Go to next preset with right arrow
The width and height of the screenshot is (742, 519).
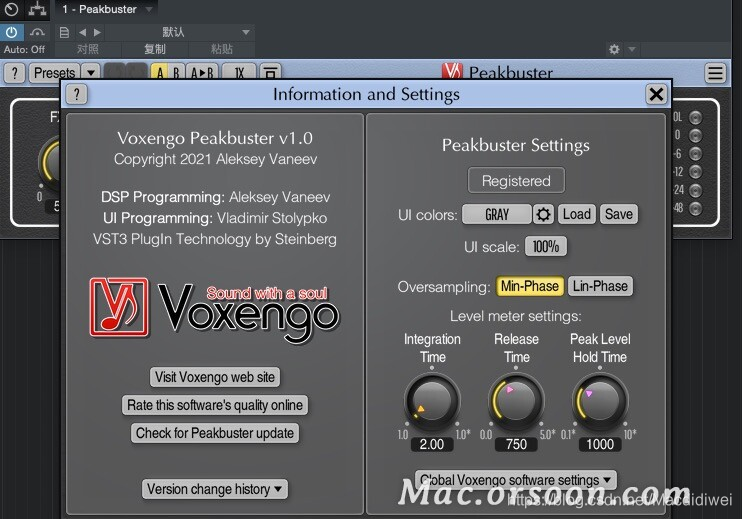tap(97, 32)
